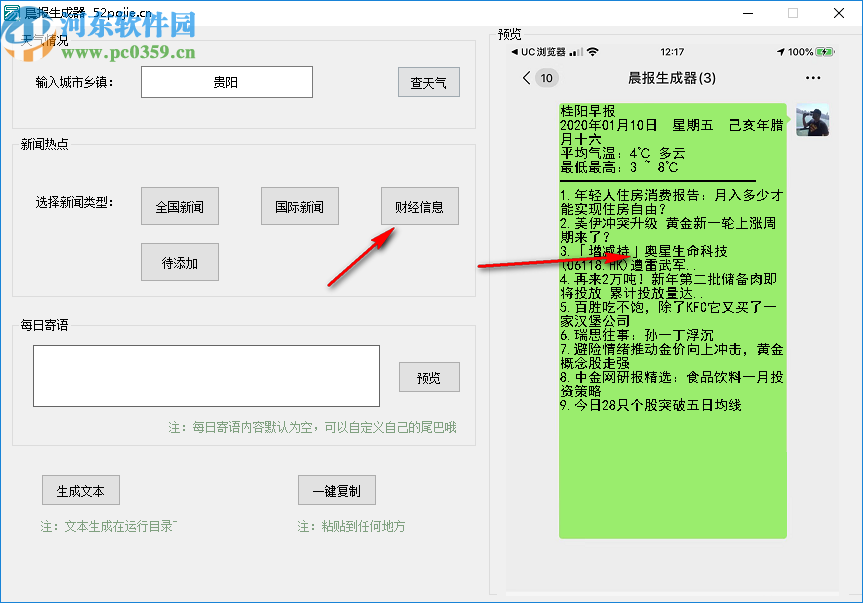Click the app icon in the title bar
Viewport: 863px width, 603px height.
click(x=11, y=13)
